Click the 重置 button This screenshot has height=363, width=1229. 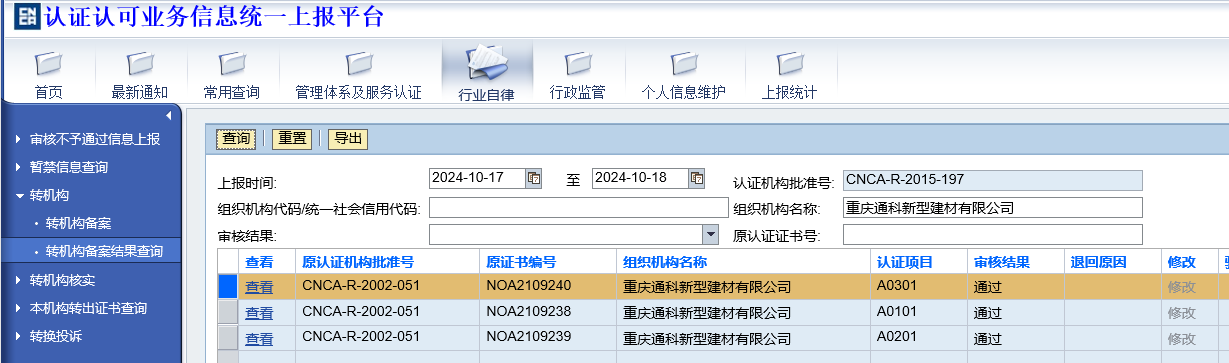[292, 139]
